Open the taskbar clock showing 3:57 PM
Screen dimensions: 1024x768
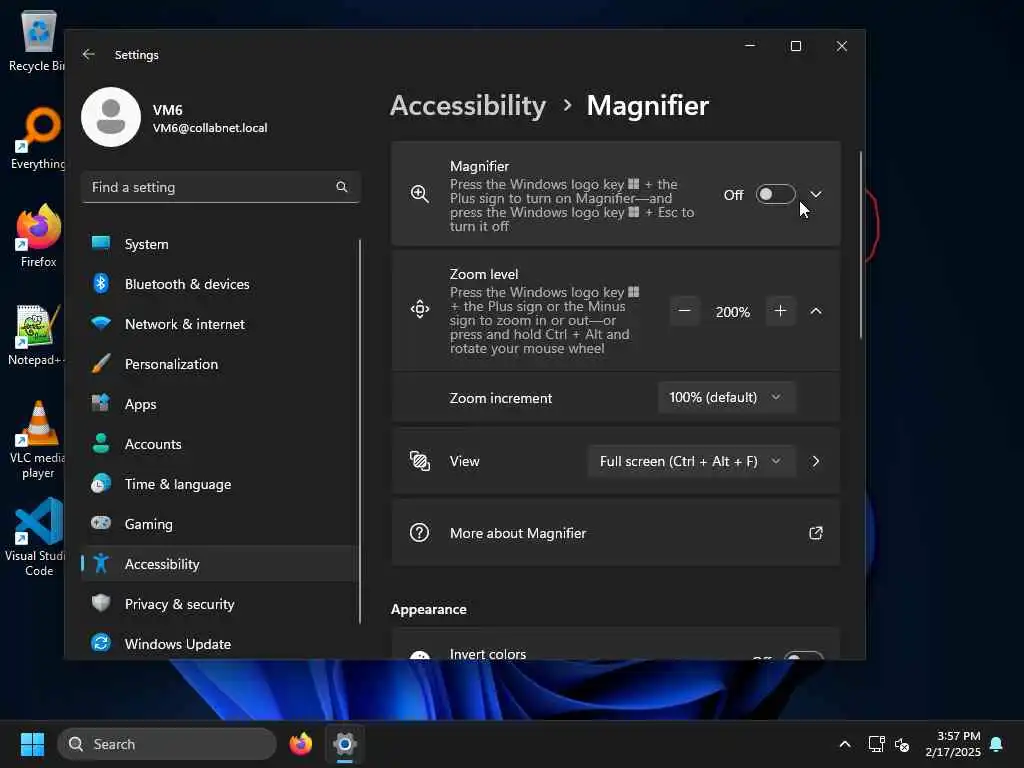[x=953, y=744]
